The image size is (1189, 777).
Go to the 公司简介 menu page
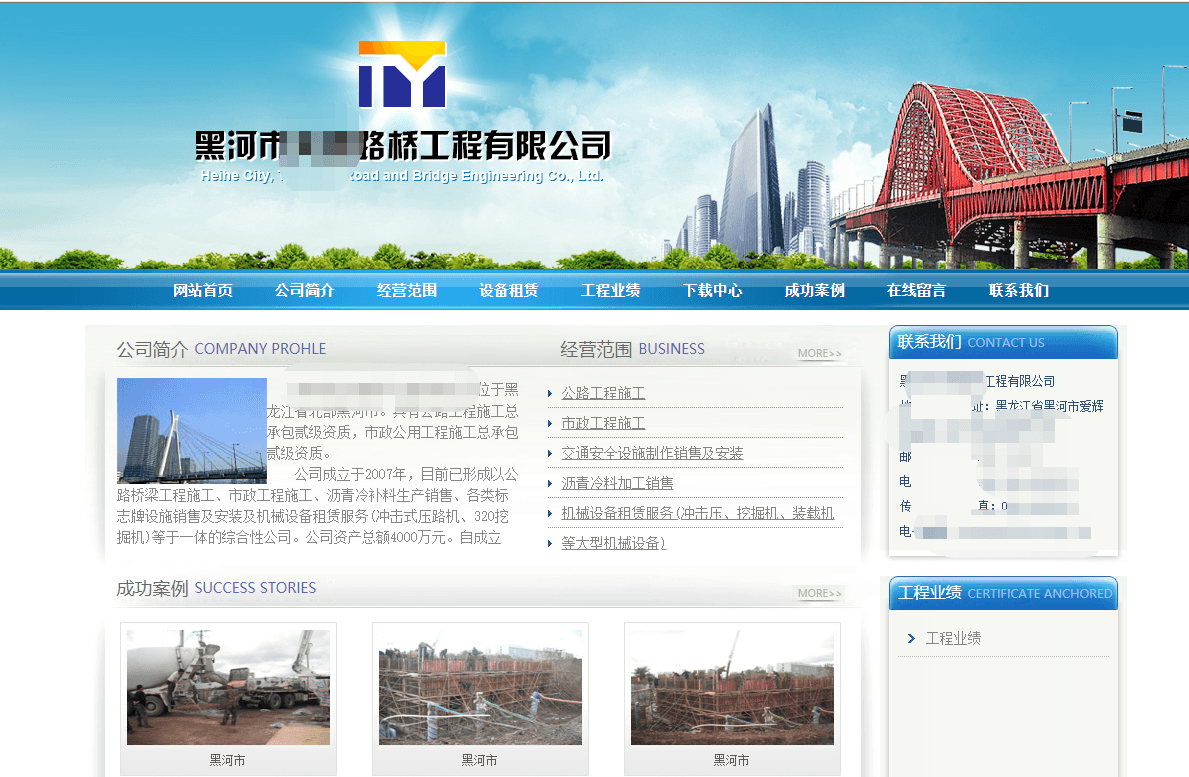305,291
